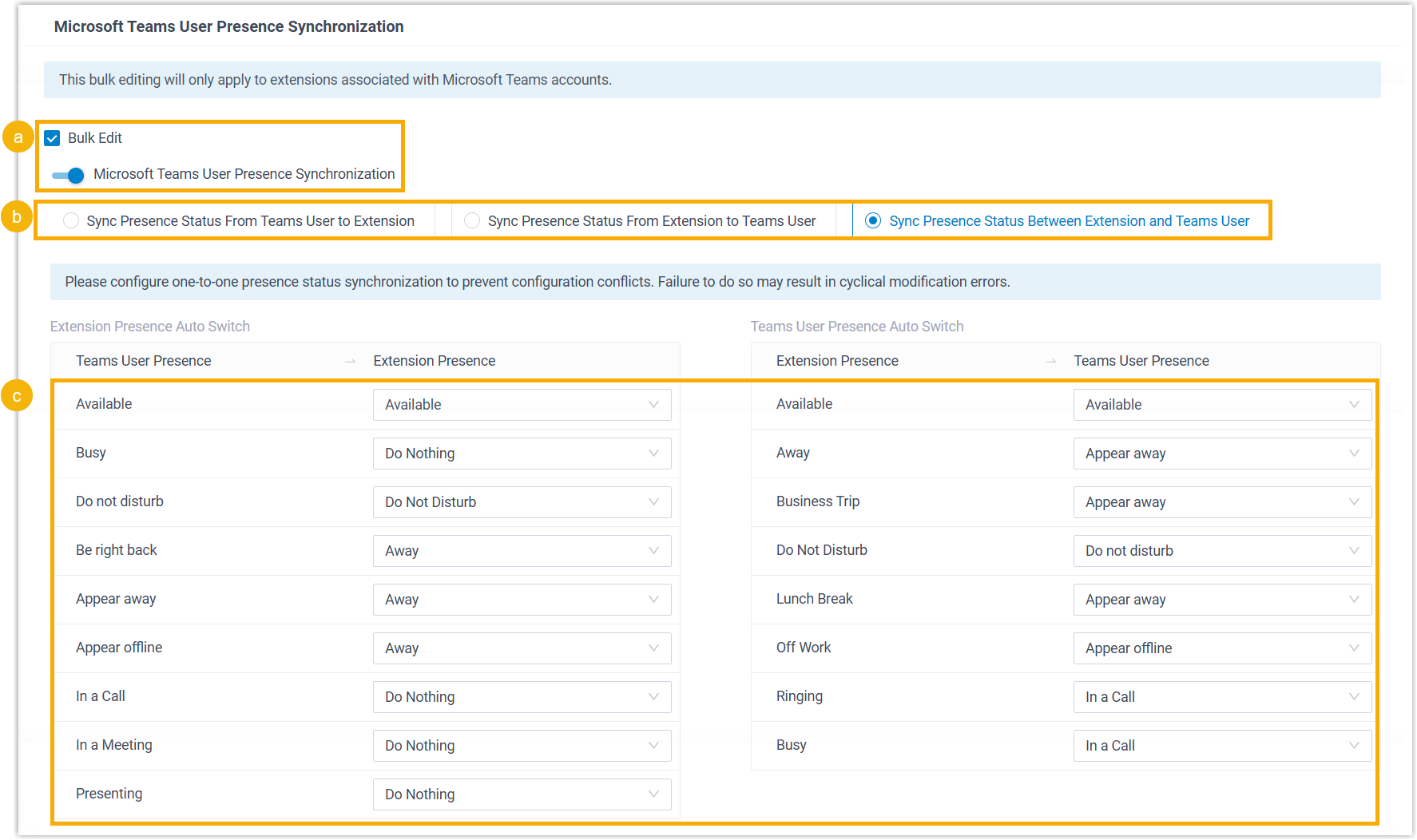Expand dropdown for Do Not Disturb extension presence
The height and width of the screenshot is (840, 1417).
point(1221,551)
